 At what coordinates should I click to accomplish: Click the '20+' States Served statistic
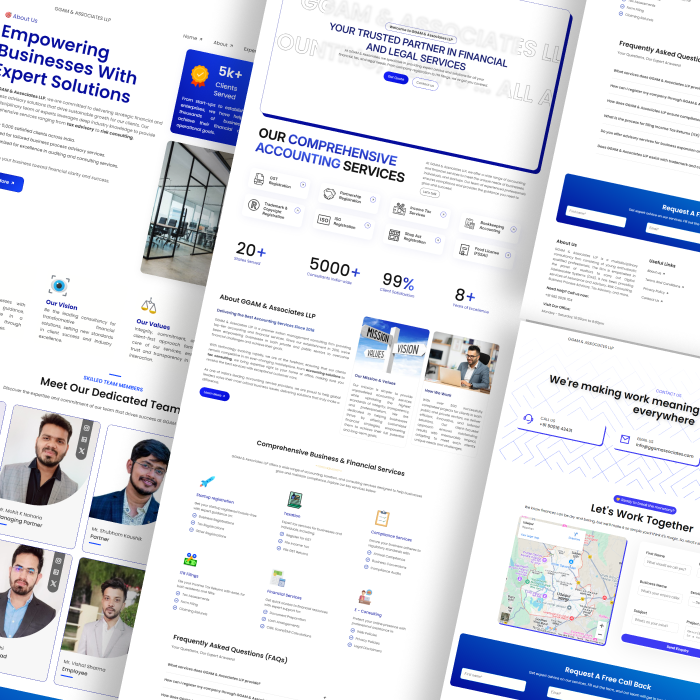250,252
